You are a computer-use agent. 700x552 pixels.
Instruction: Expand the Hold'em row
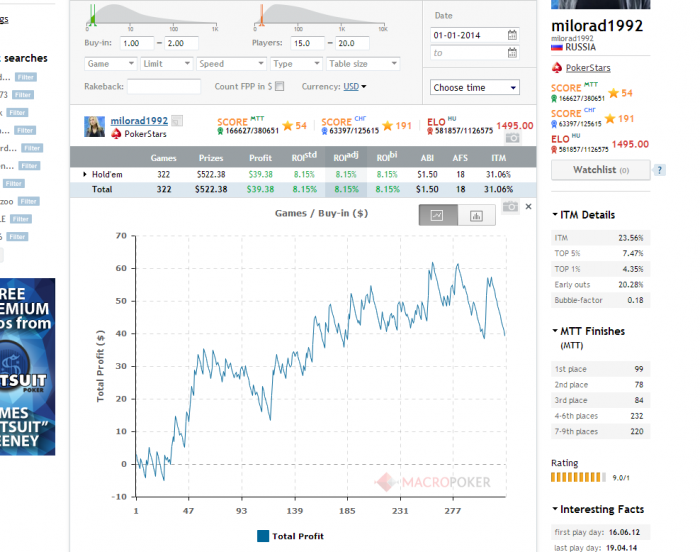click(84, 174)
